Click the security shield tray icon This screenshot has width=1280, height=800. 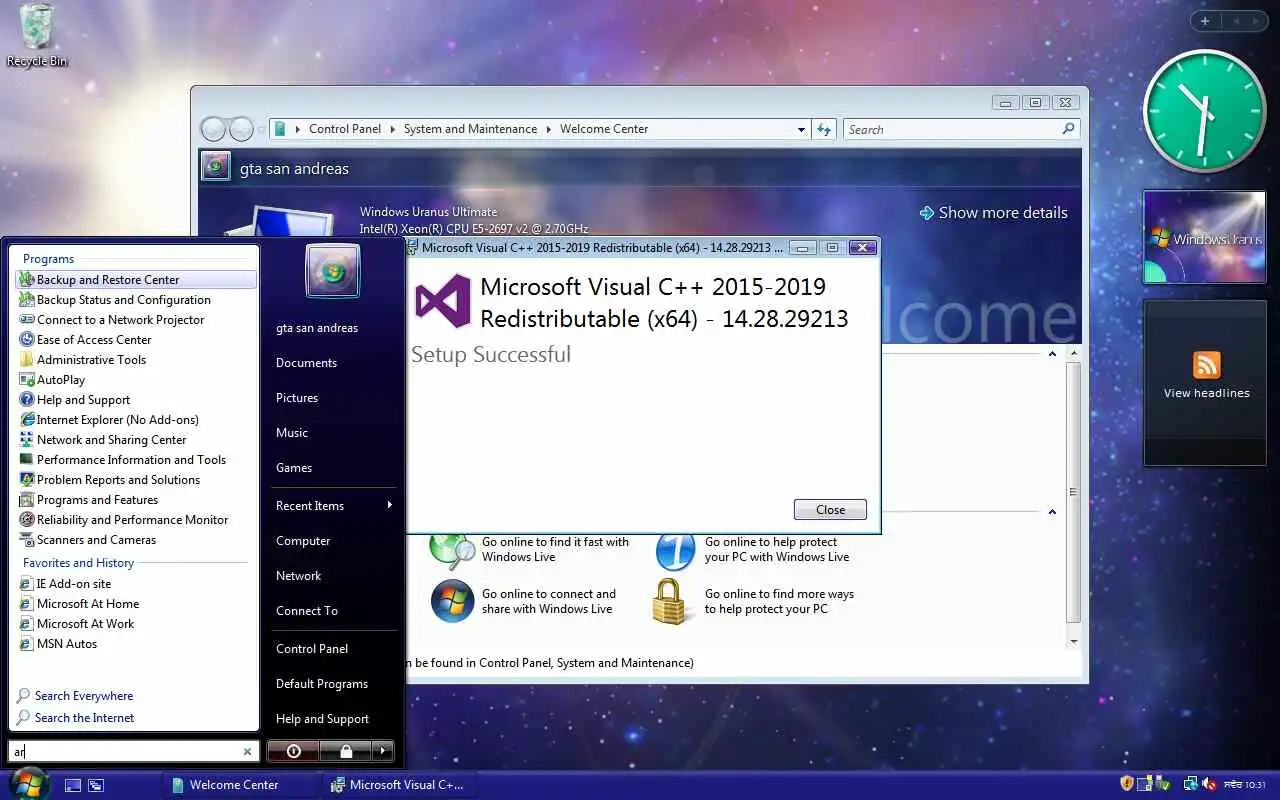point(1127,784)
